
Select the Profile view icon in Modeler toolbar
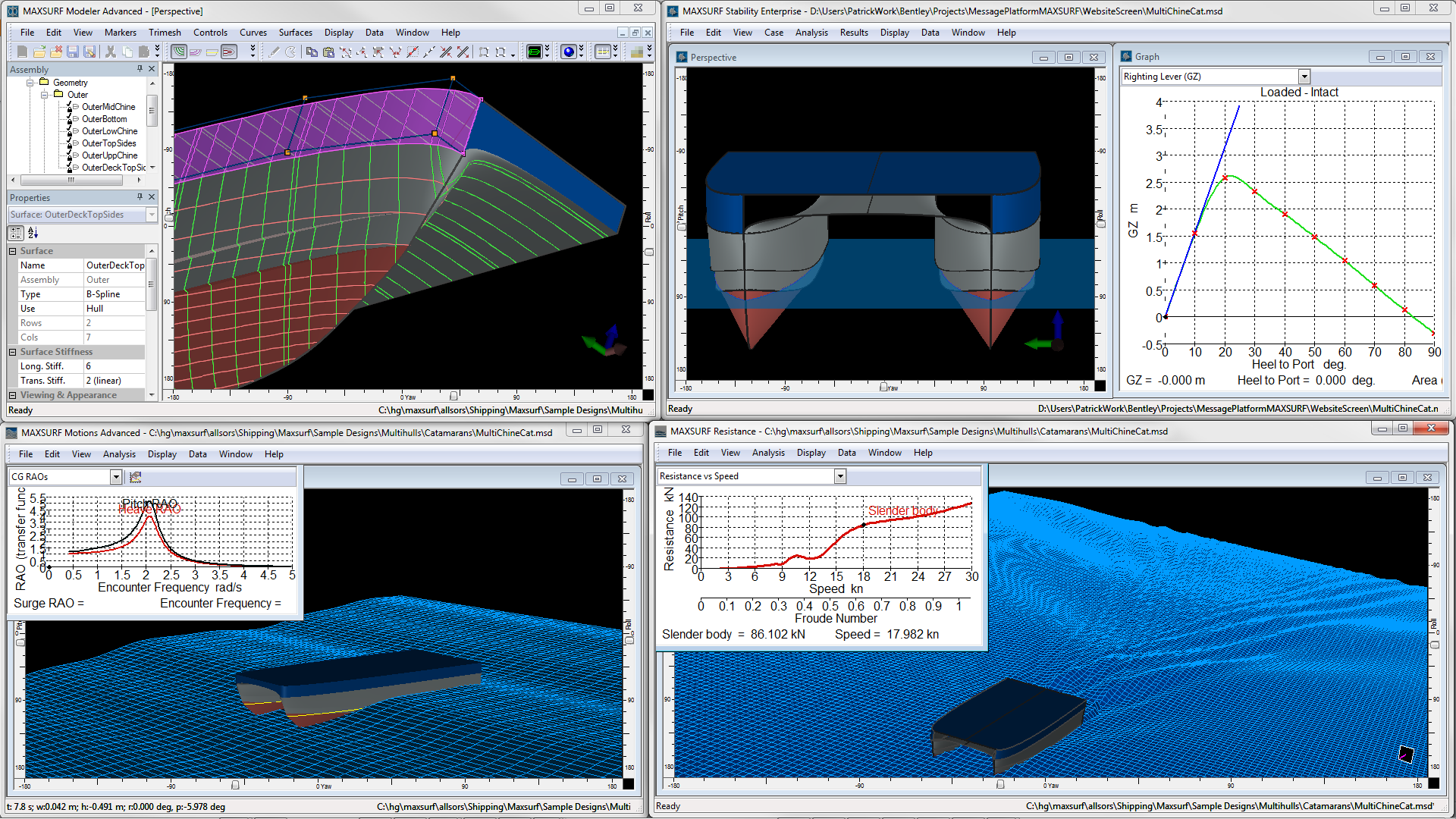(212, 52)
